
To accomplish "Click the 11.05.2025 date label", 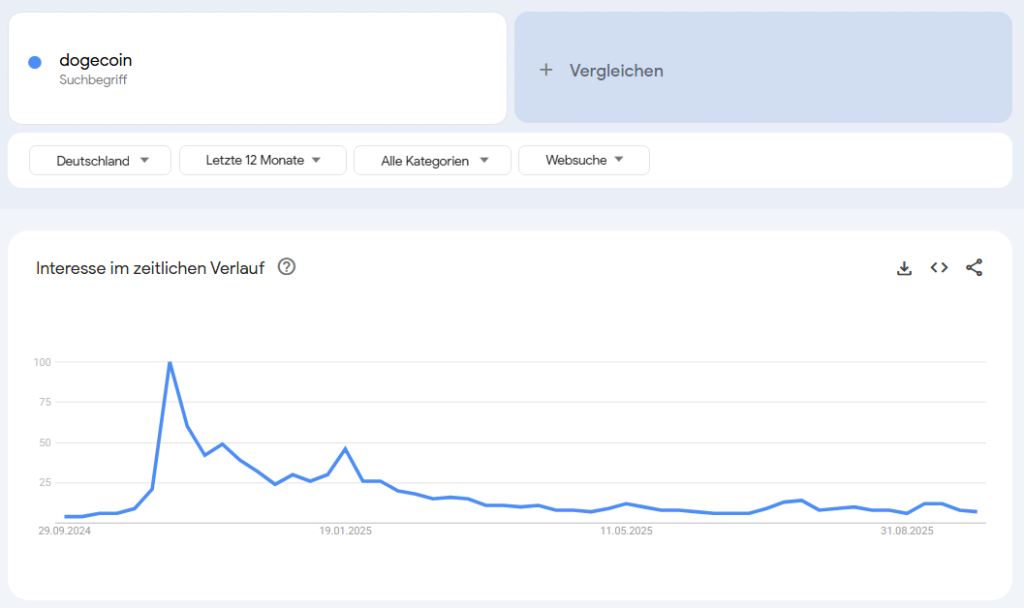I will click(626, 531).
